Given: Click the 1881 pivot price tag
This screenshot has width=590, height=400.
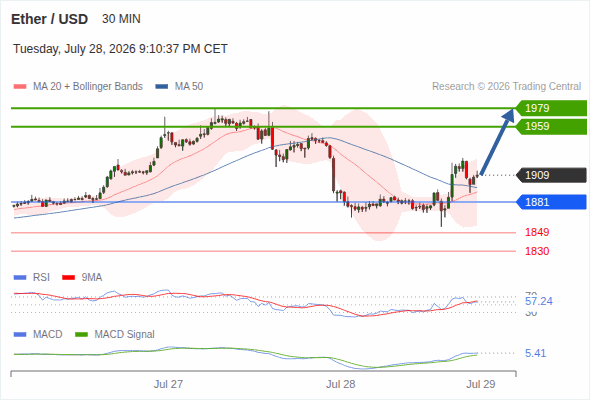Looking at the screenshot, I should point(551,202).
